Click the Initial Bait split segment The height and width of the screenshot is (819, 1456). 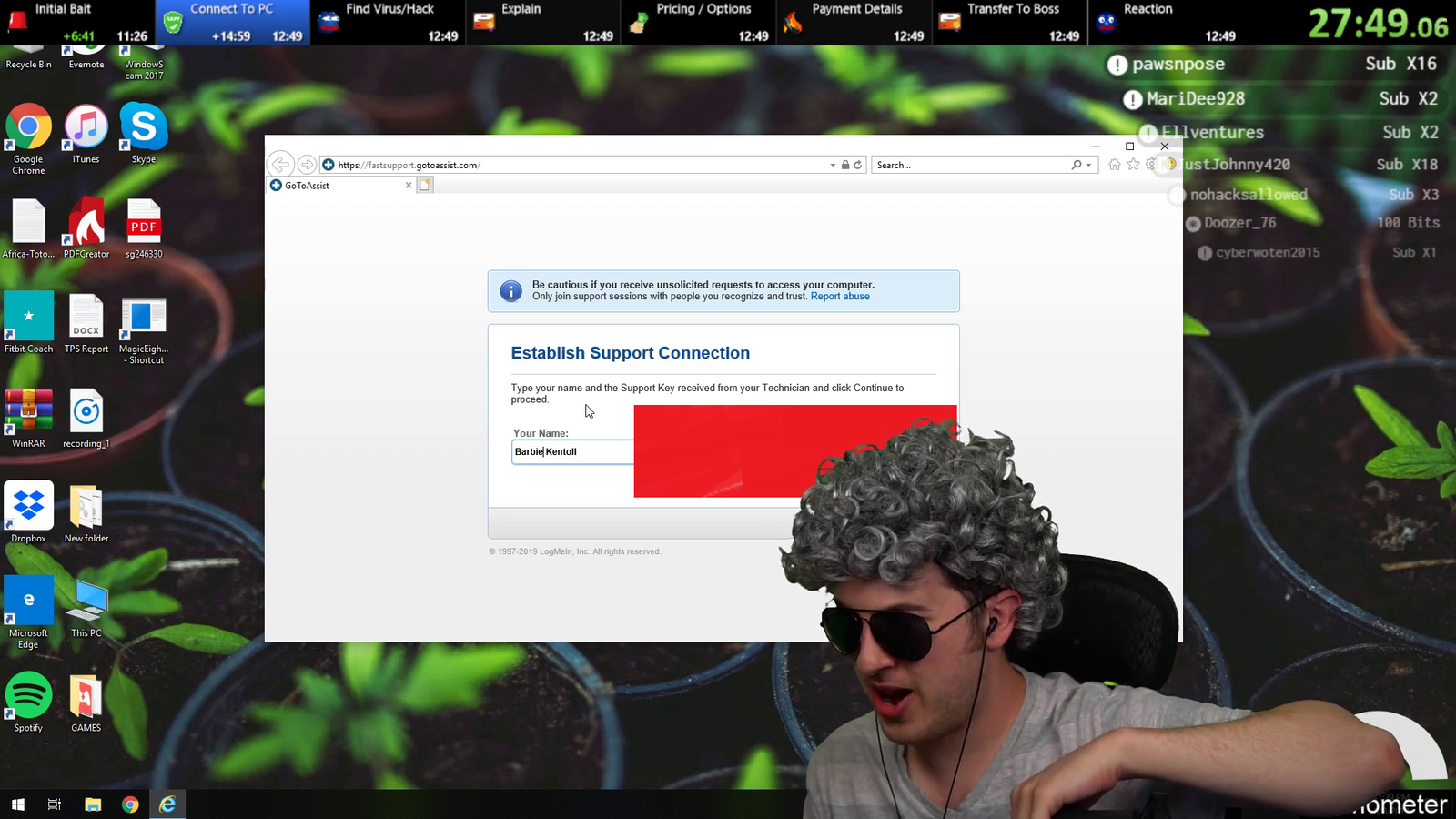pyautogui.click(x=77, y=23)
